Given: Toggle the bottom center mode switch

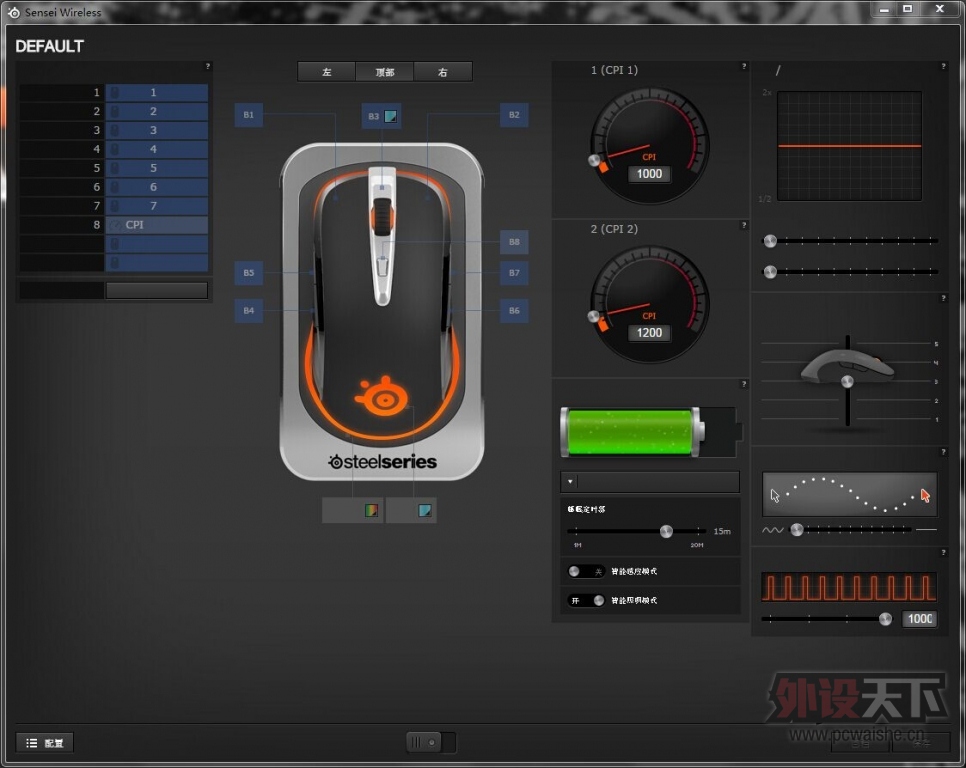Looking at the screenshot, I should tap(431, 742).
